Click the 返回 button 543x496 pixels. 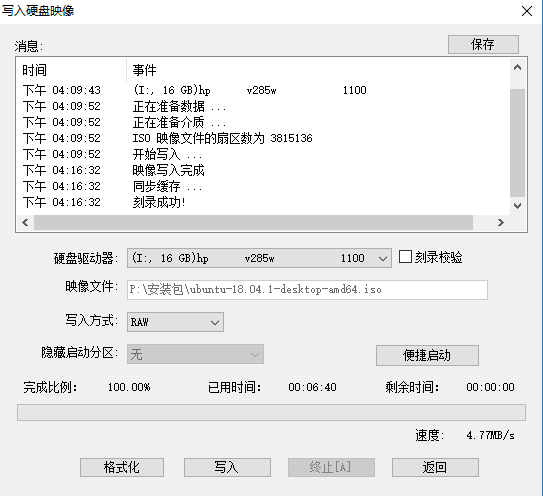point(435,467)
